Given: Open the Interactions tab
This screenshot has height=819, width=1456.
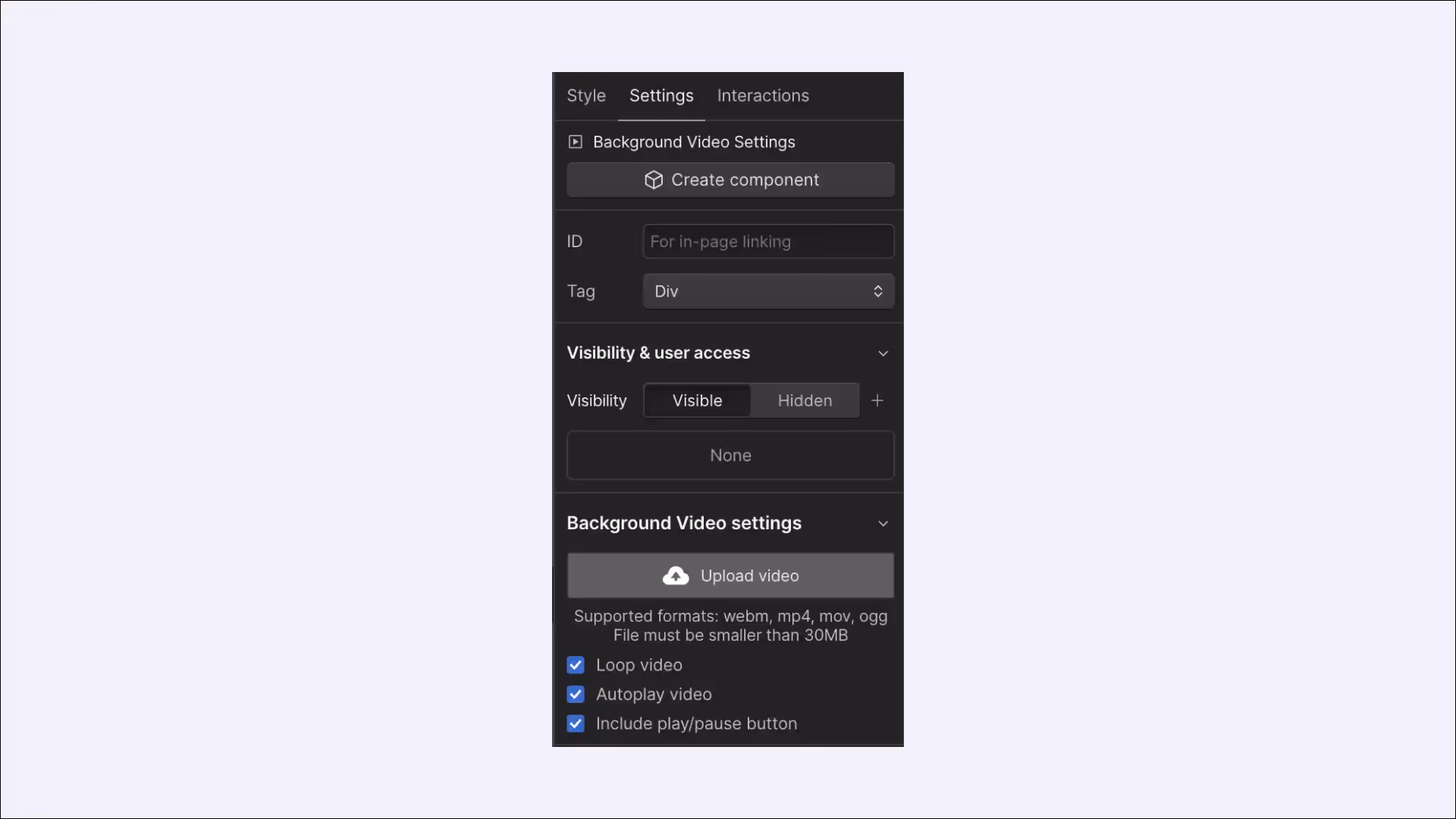Looking at the screenshot, I should point(763,96).
